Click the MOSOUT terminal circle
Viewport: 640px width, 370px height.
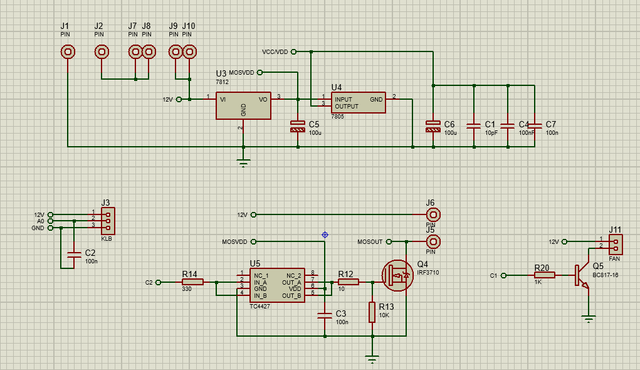tap(389, 241)
